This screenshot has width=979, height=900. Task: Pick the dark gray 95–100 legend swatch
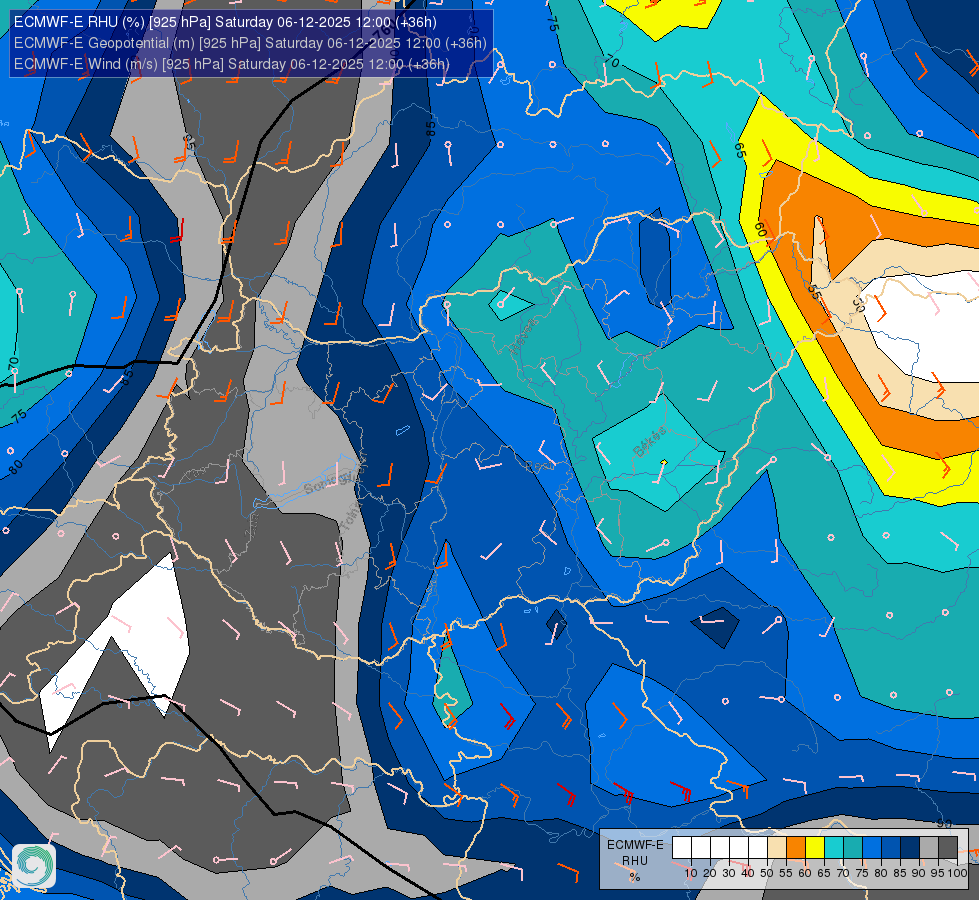click(x=948, y=848)
